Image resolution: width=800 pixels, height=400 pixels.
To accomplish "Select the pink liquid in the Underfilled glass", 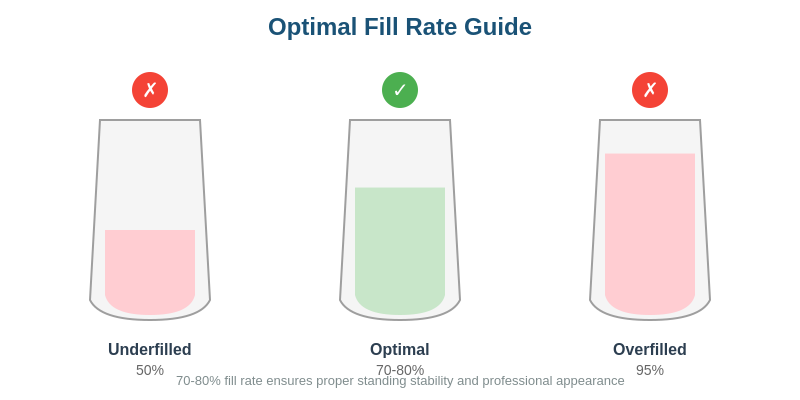I will tap(150, 270).
